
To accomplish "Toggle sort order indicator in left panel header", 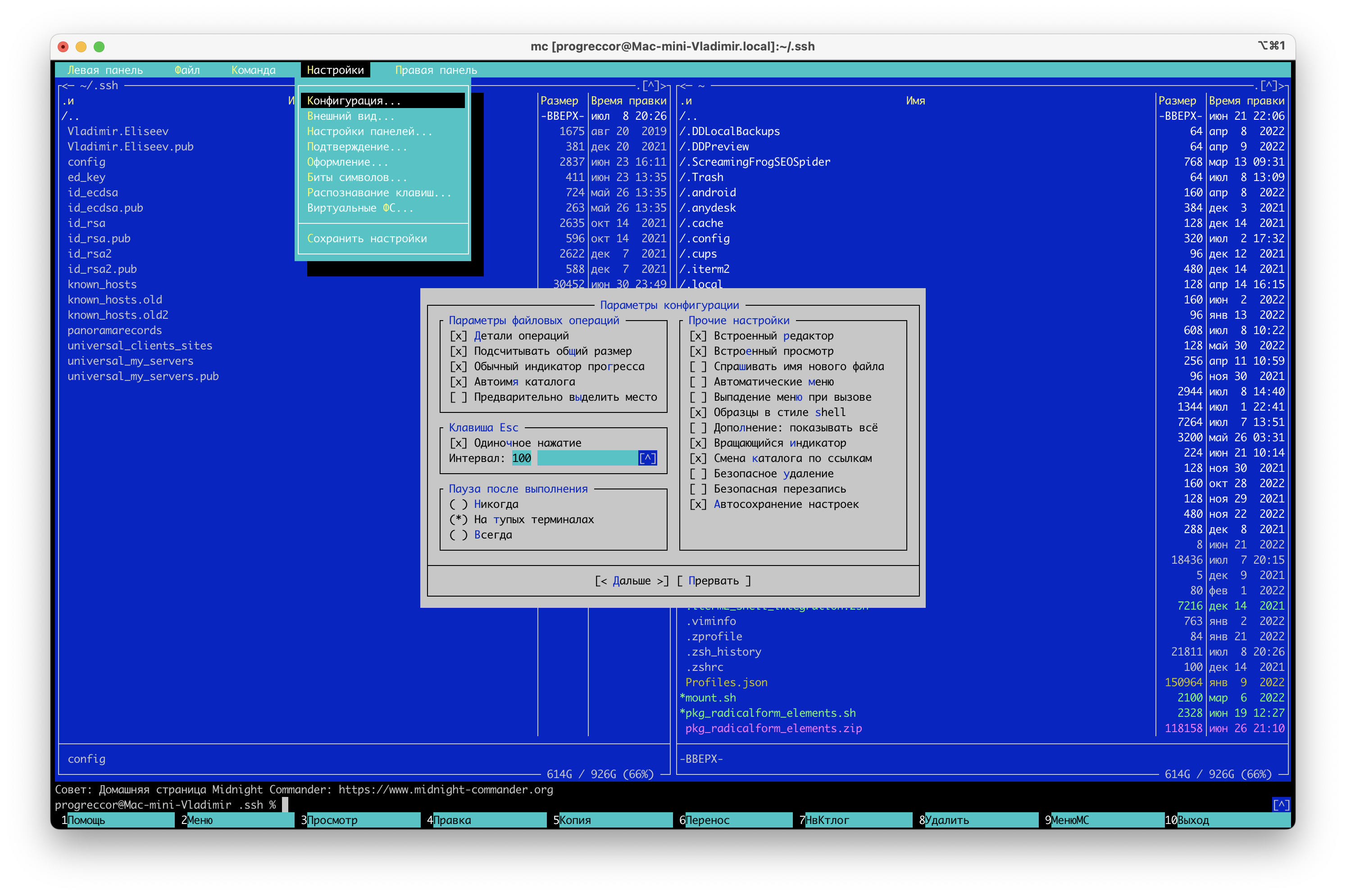I will coord(68,101).
